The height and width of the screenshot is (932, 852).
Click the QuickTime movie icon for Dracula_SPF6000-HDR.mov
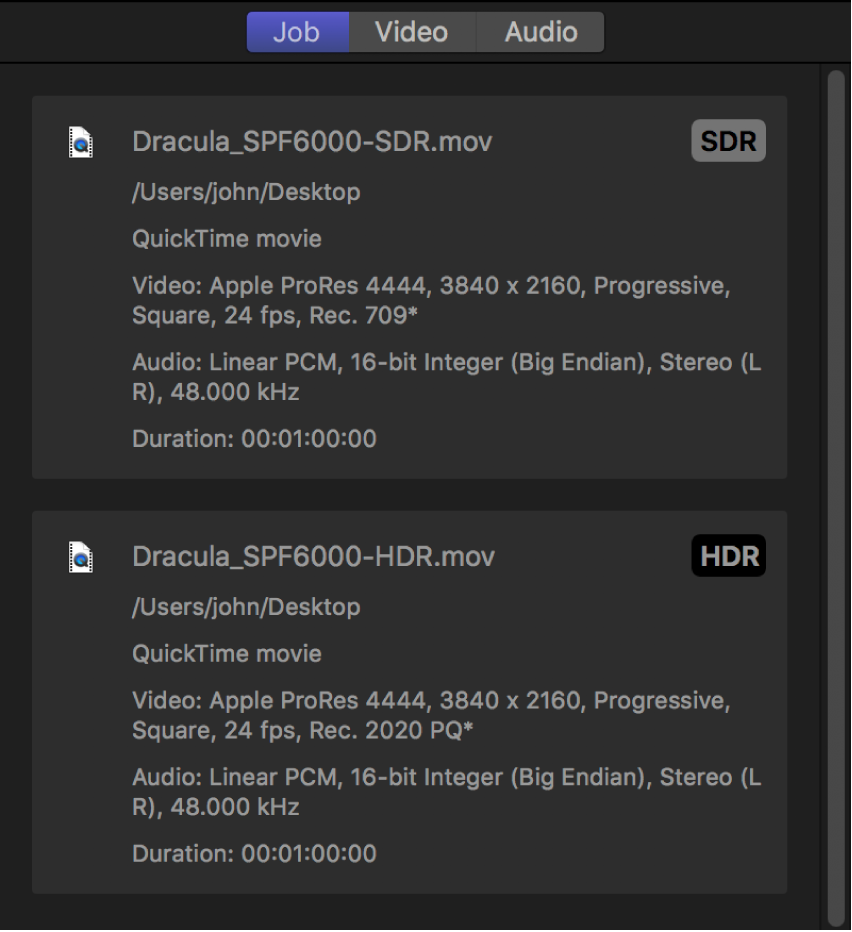click(x=81, y=557)
